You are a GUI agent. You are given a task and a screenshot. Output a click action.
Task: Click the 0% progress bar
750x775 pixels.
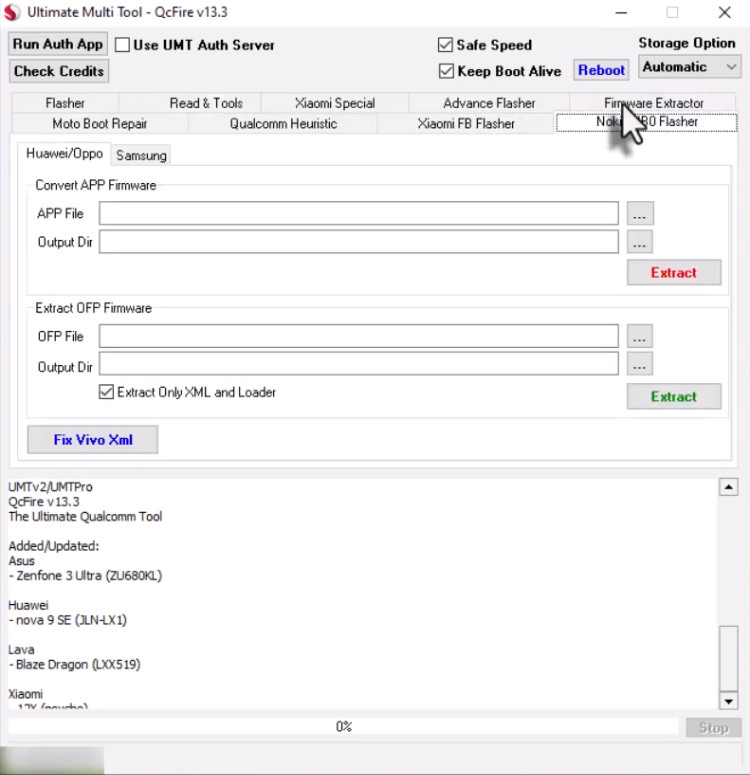coord(344,727)
